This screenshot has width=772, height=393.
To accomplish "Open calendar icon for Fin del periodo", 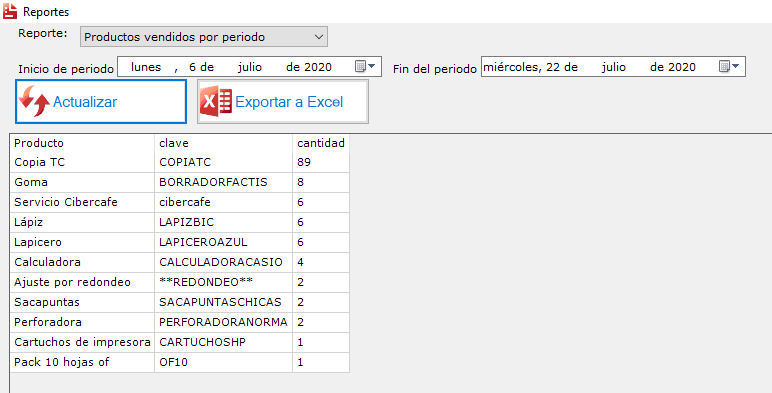I will 724,66.
